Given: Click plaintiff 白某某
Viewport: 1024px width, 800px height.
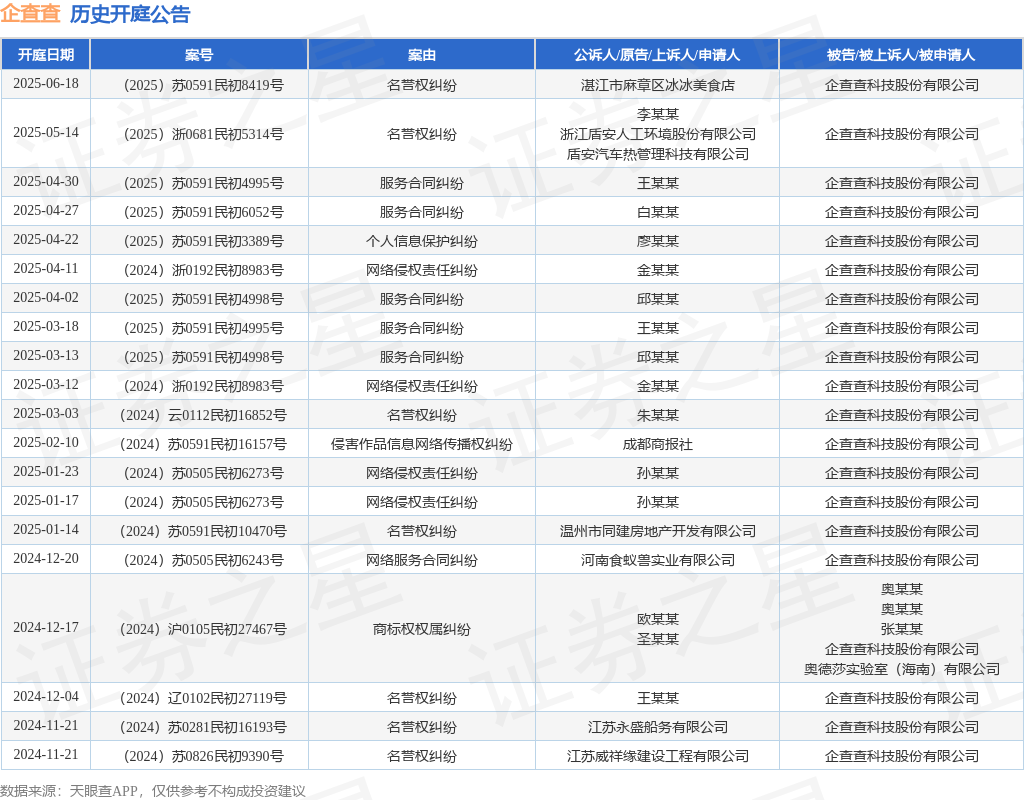Looking at the screenshot, I should [x=658, y=212].
